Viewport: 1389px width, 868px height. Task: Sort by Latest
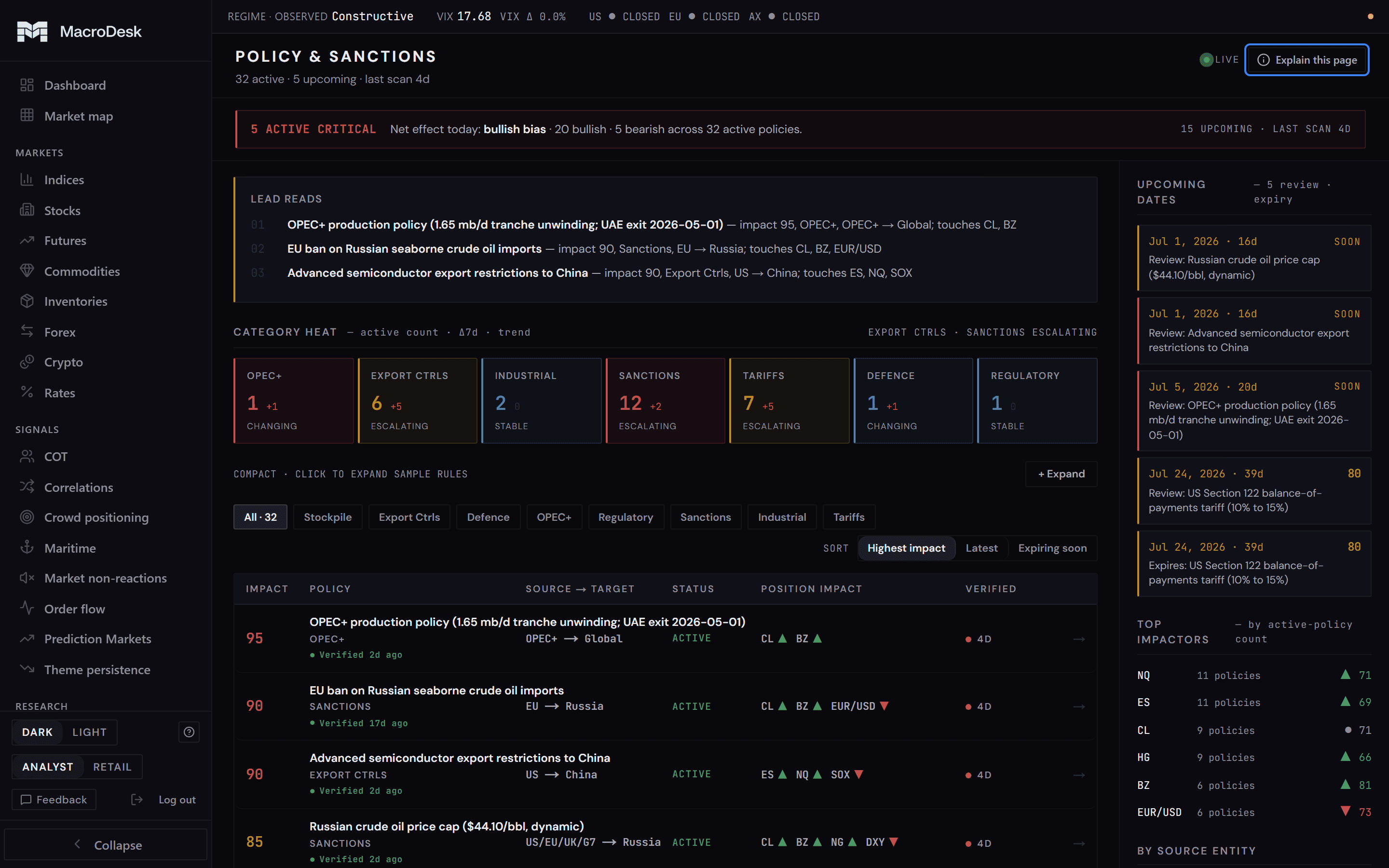[x=981, y=548]
